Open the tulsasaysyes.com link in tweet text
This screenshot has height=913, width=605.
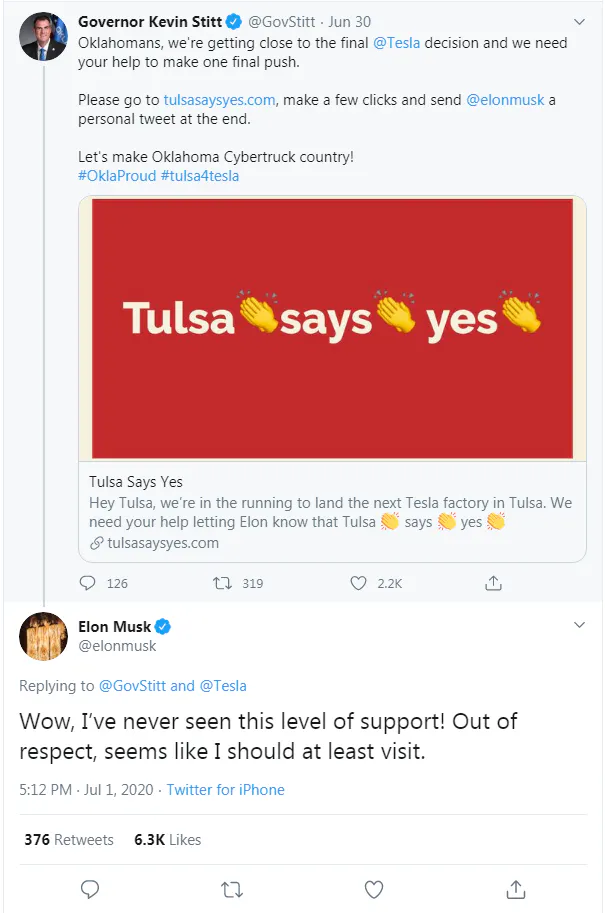point(219,100)
